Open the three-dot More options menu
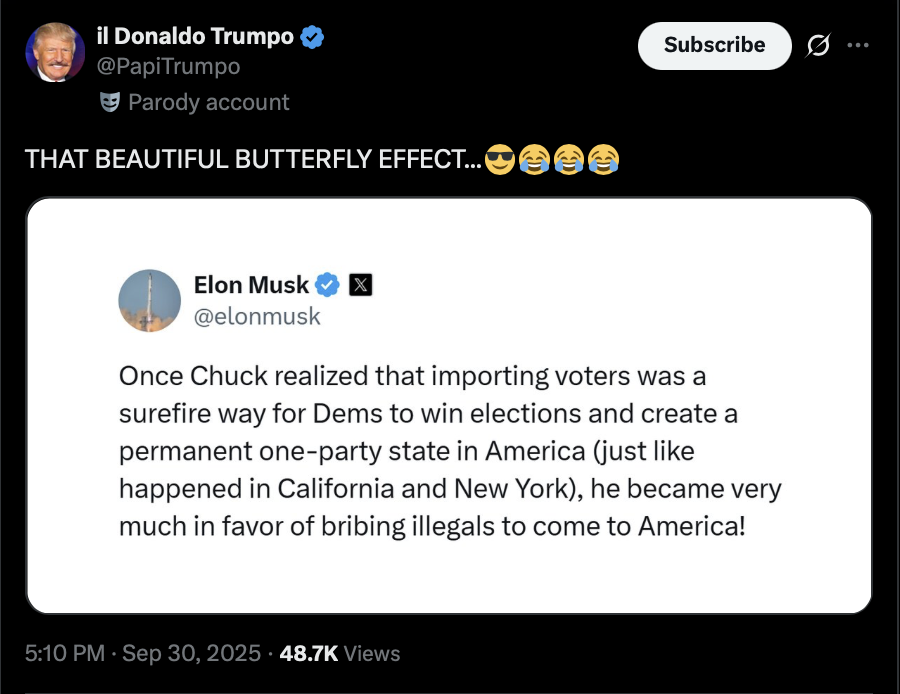This screenshot has width=900, height=694. click(857, 45)
